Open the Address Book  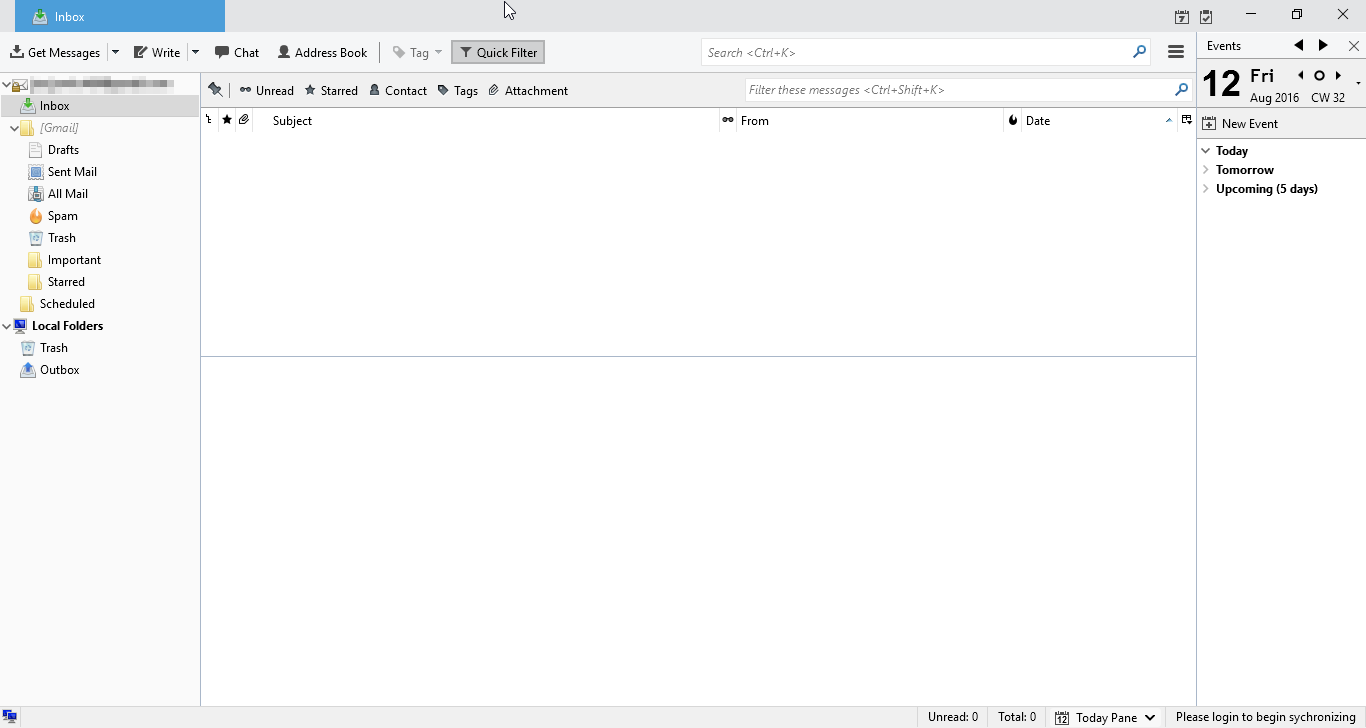point(322,51)
